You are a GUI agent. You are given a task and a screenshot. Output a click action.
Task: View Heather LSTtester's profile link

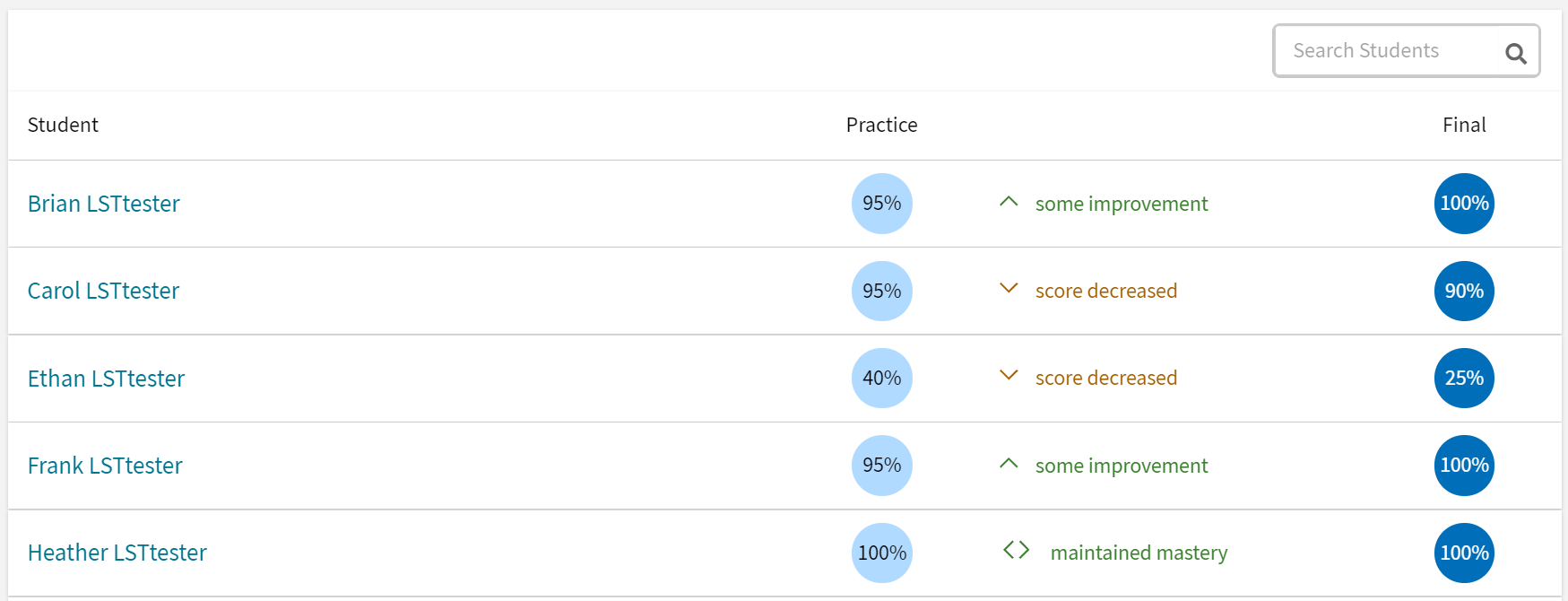pos(117,553)
